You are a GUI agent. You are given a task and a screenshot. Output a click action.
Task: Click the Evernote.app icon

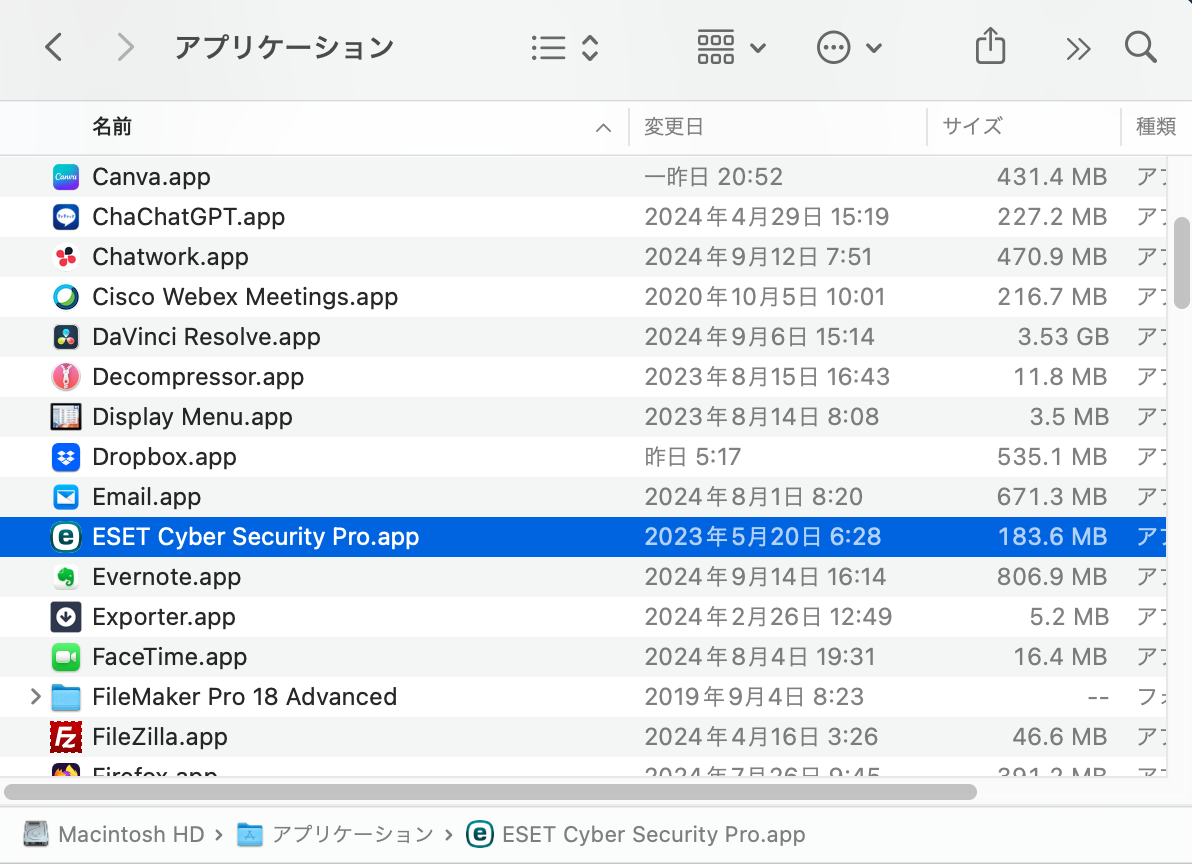tap(66, 577)
